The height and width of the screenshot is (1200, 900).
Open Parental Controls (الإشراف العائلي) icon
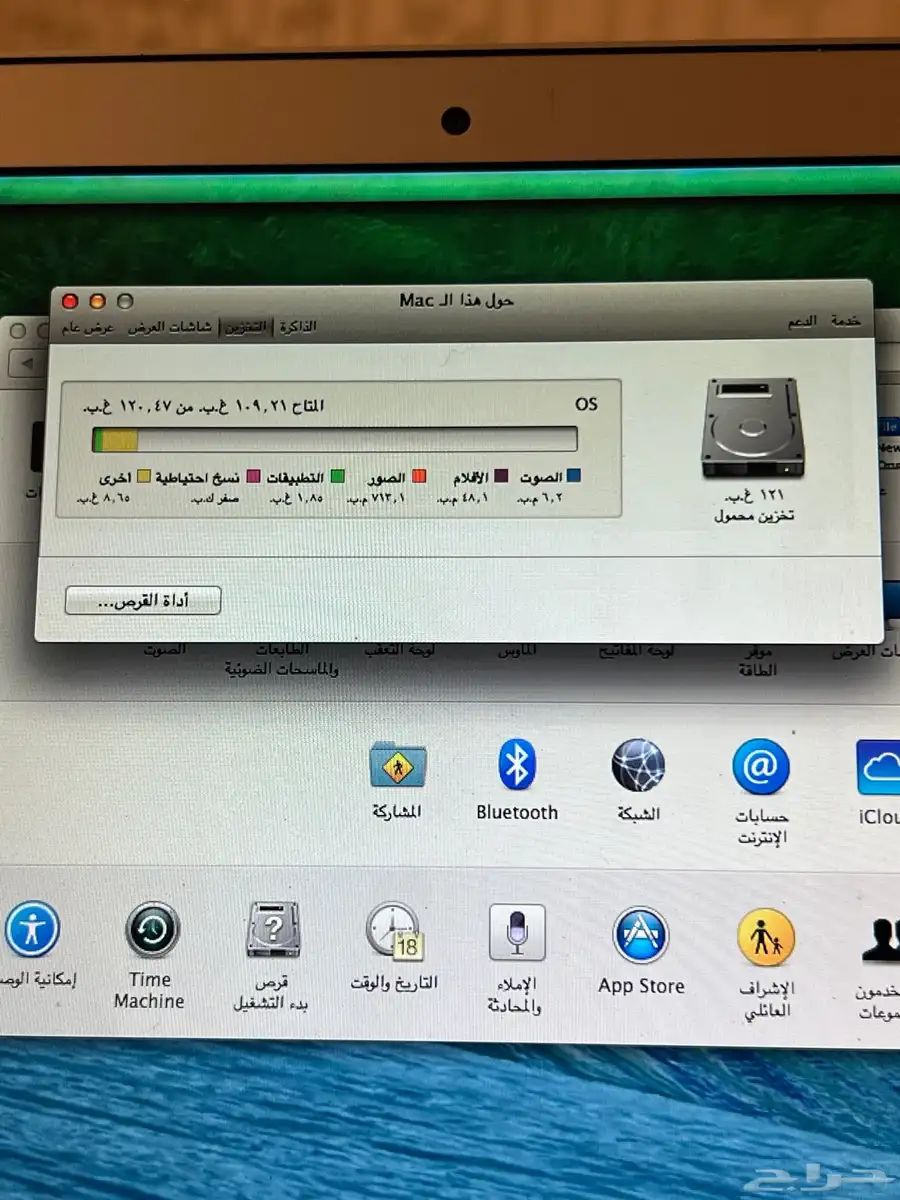(x=765, y=938)
